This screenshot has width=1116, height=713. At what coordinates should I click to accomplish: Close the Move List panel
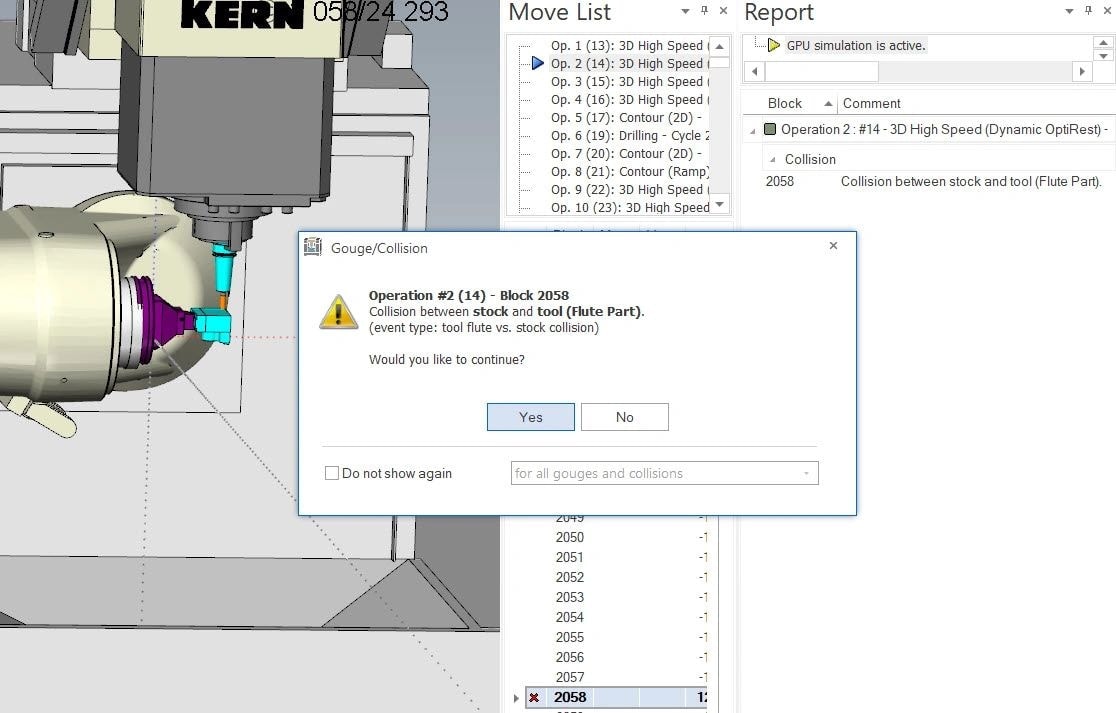(723, 11)
